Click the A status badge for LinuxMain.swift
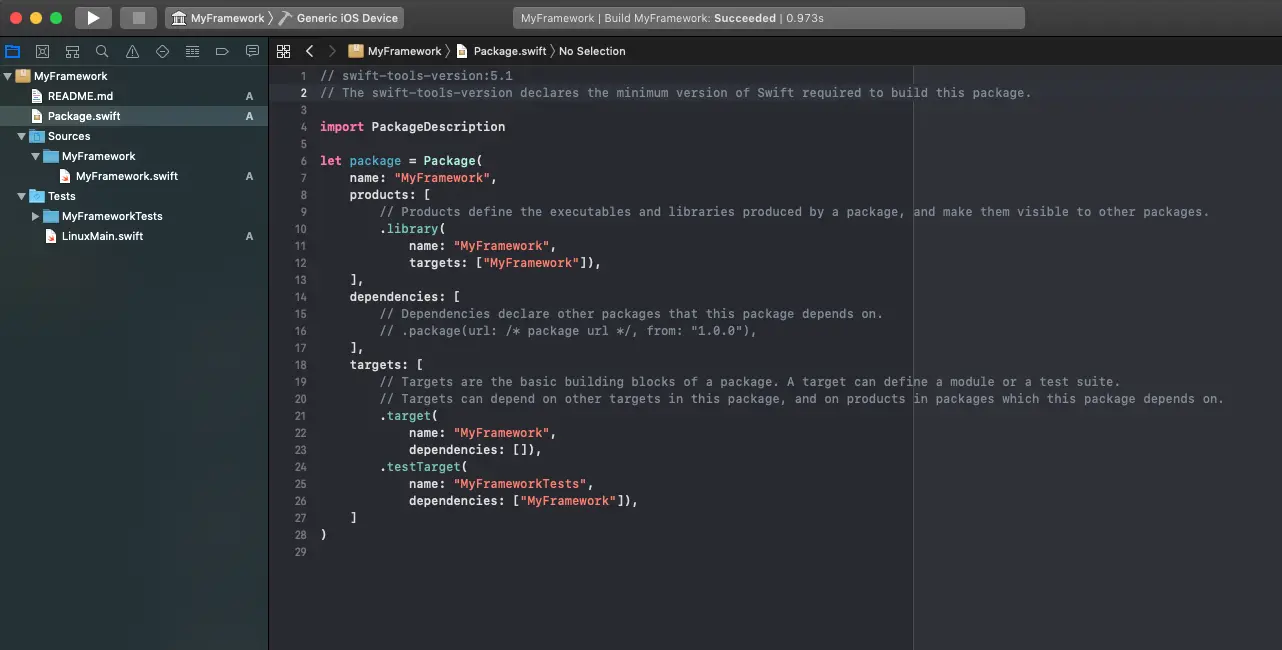This screenshot has width=1282, height=650. (x=250, y=236)
